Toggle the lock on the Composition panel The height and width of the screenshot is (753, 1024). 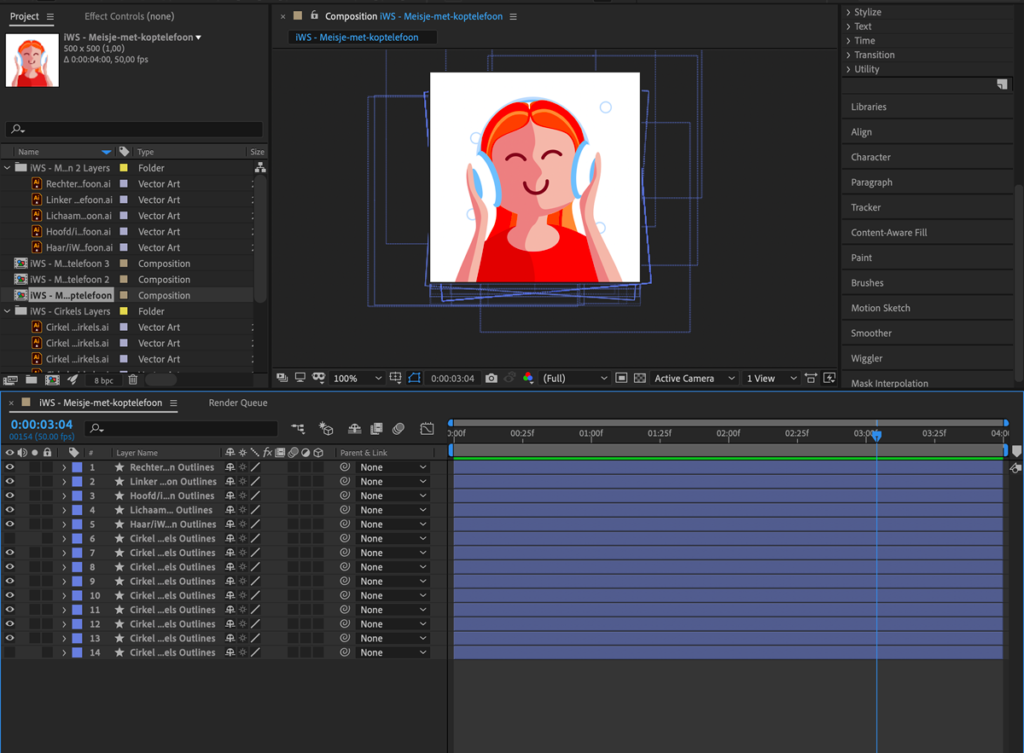[314, 16]
